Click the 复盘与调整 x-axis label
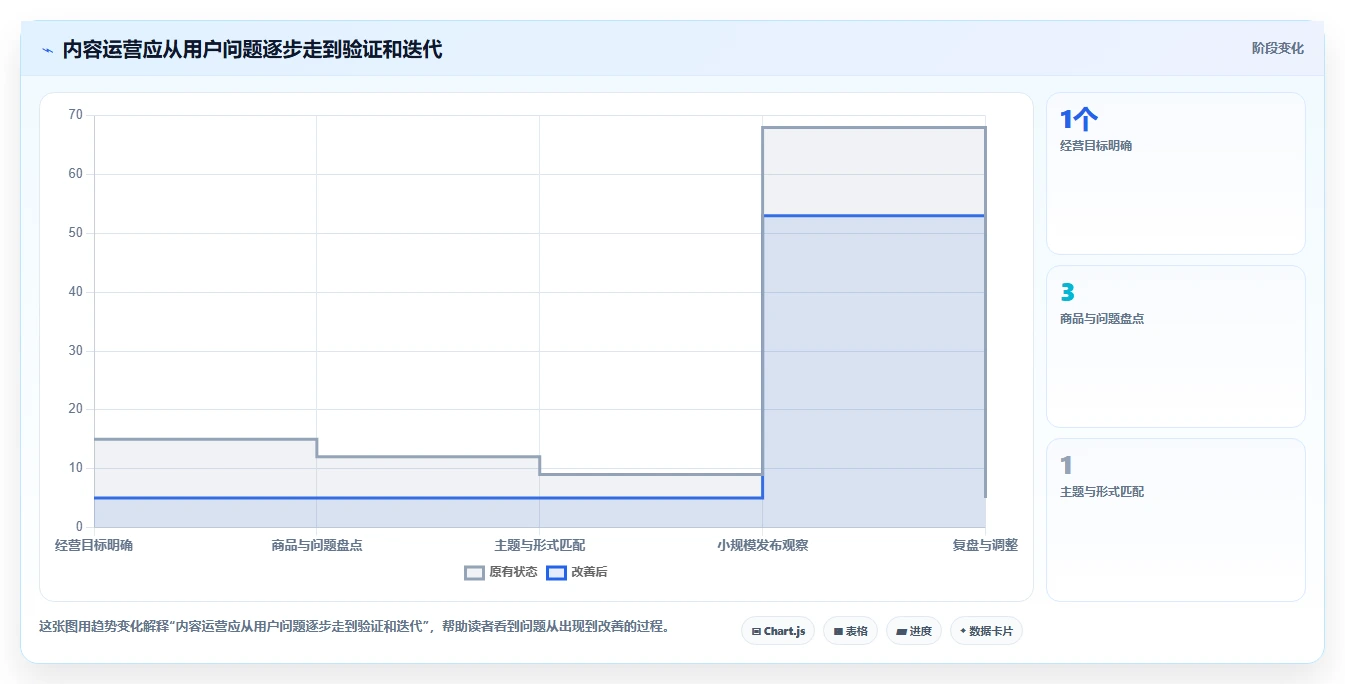The width and height of the screenshot is (1345, 684). [x=985, y=545]
